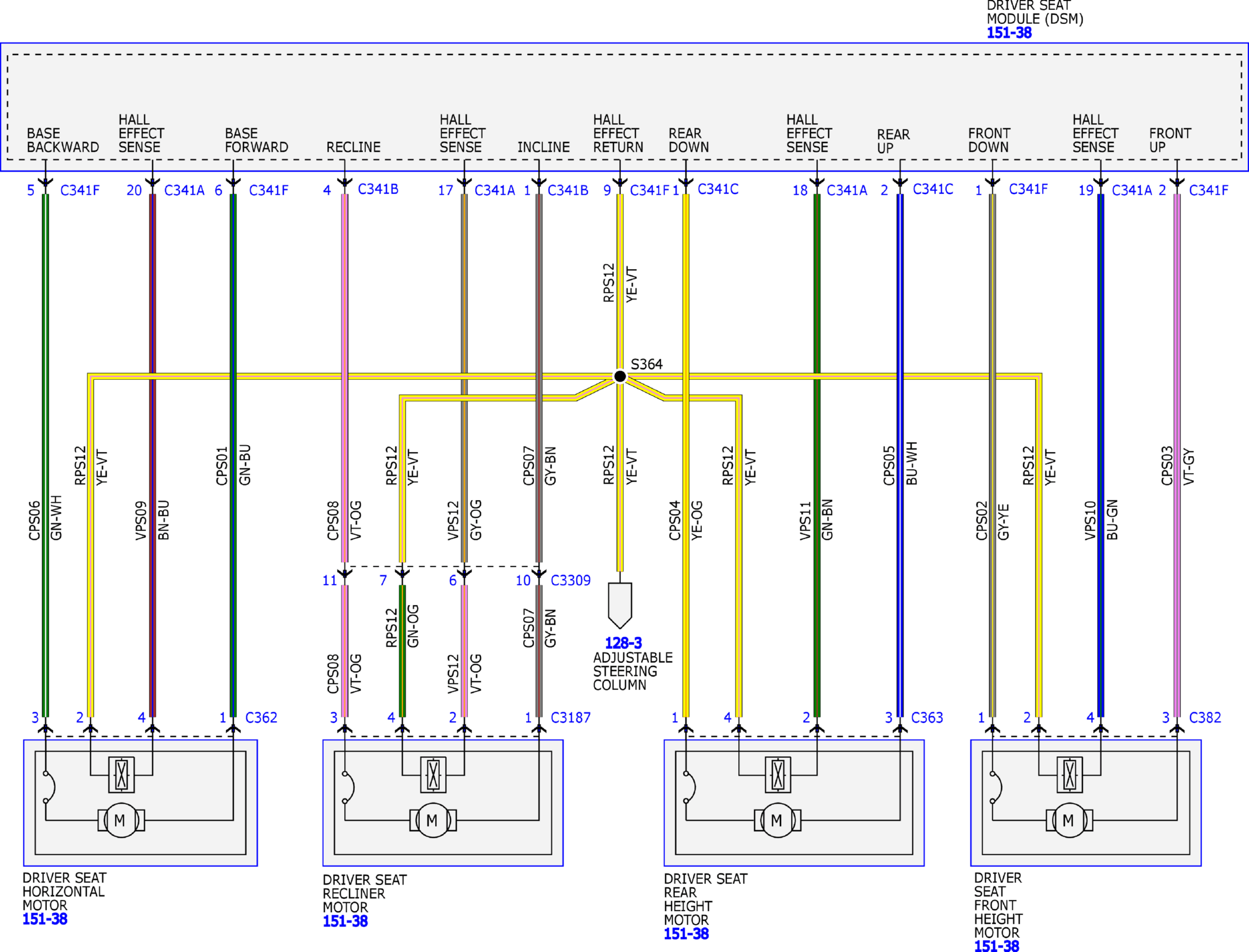Viewport: 1249px width, 952px height.
Task: Click the thermal breaker symbol in the Front Height Motor
Action: tap(995, 787)
